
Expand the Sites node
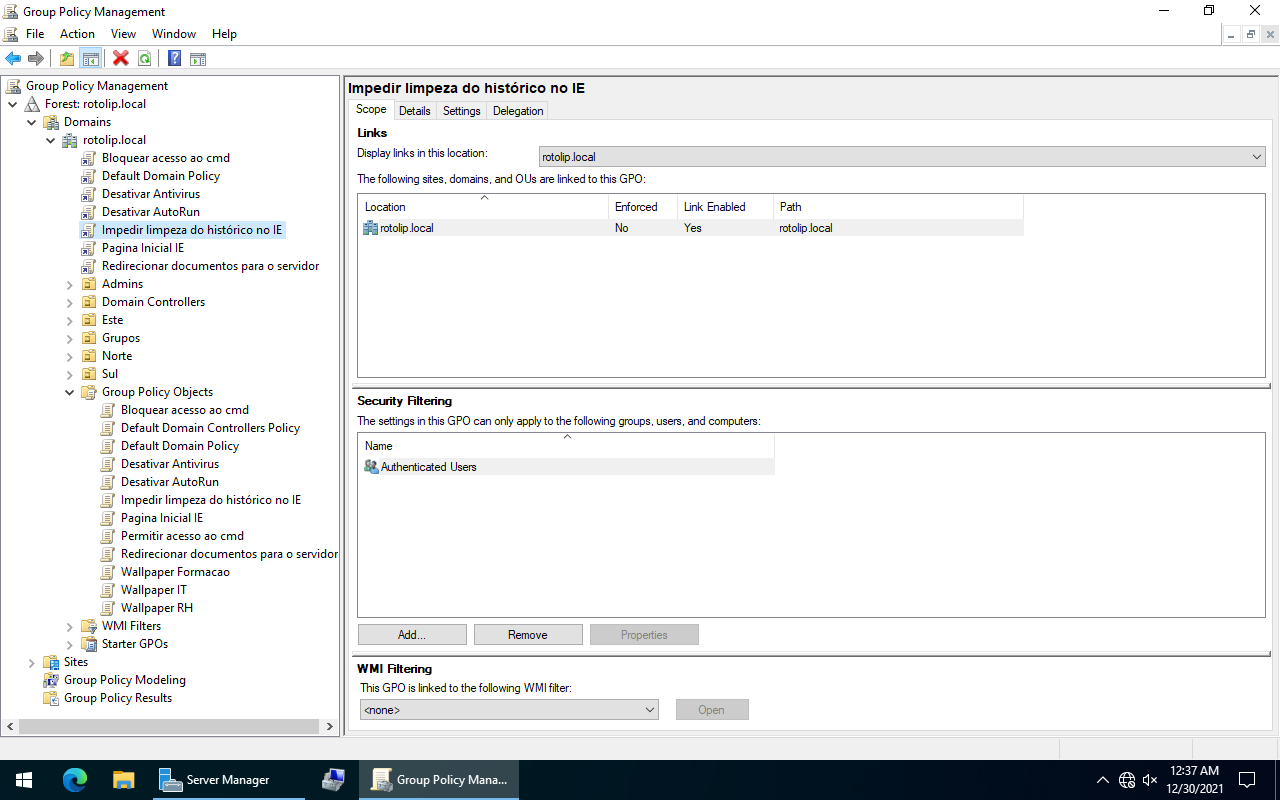pyautogui.click(x=32, y=662)
